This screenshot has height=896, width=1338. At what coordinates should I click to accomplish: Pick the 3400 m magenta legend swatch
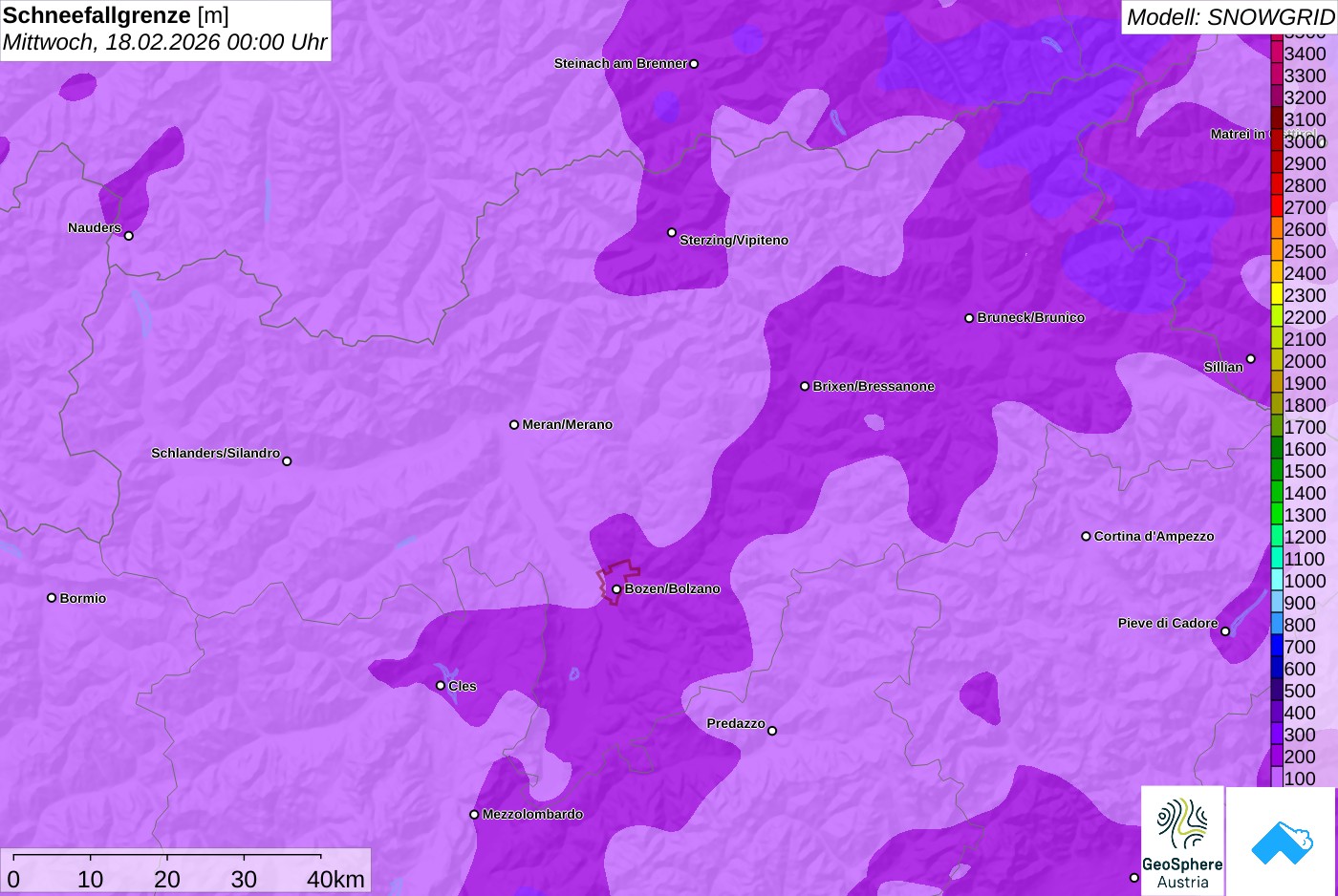point(1276,53)
